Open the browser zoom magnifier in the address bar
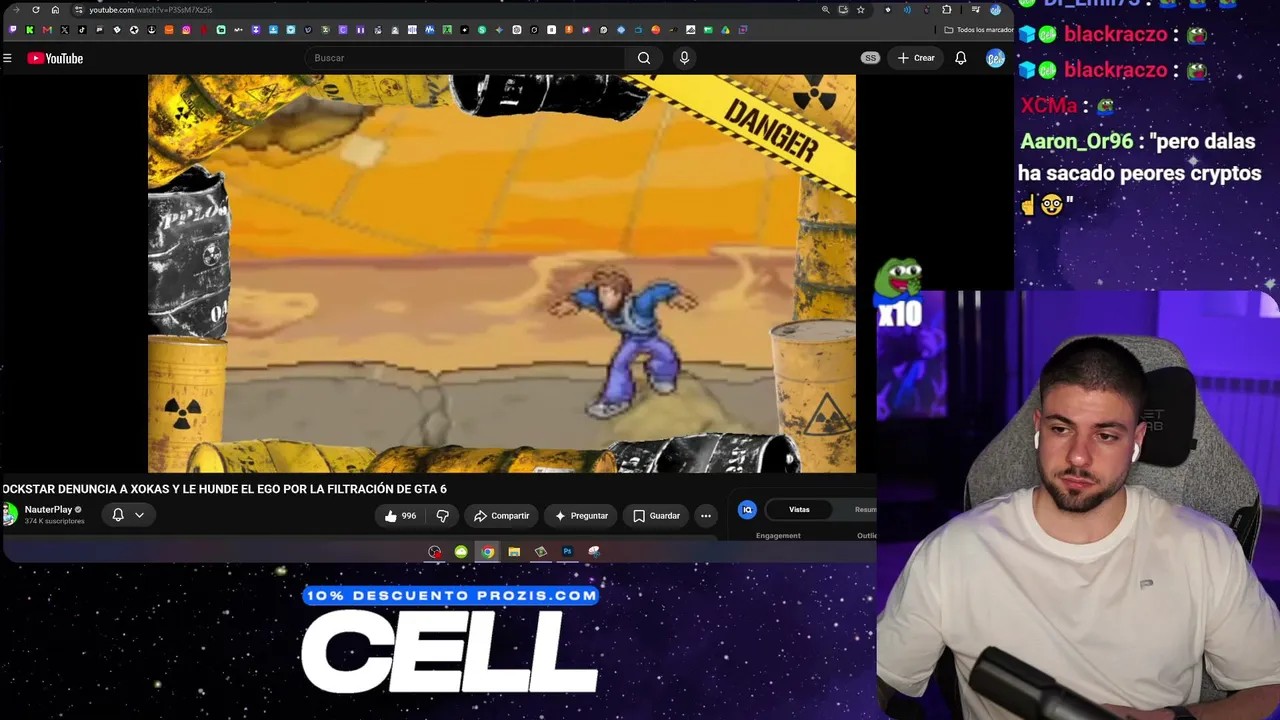Viewport: 1280px width, 720px height. (x=825, y=10)
